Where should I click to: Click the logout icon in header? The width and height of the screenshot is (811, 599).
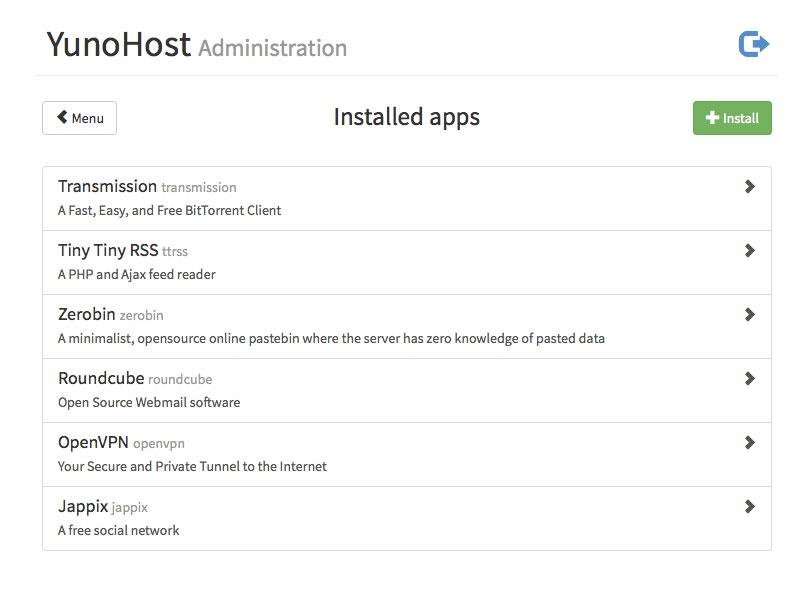[x=753, y=44]
